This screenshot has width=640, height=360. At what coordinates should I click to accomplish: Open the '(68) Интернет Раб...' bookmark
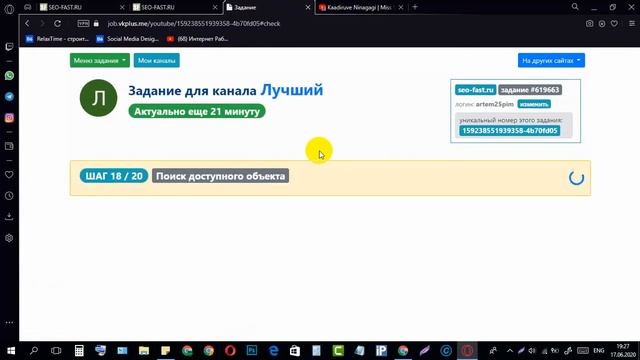point(198,39)
